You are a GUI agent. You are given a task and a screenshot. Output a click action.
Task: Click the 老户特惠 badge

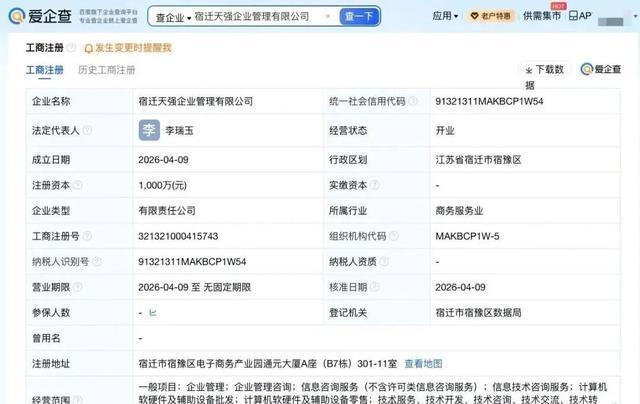tap(491, 16)
